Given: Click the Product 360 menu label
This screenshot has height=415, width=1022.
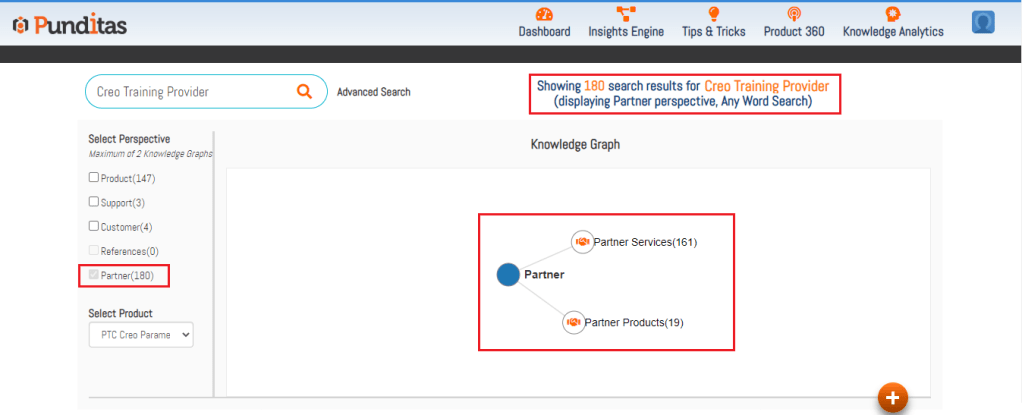Looking at the screenshot, I should (x=794, y=32).
